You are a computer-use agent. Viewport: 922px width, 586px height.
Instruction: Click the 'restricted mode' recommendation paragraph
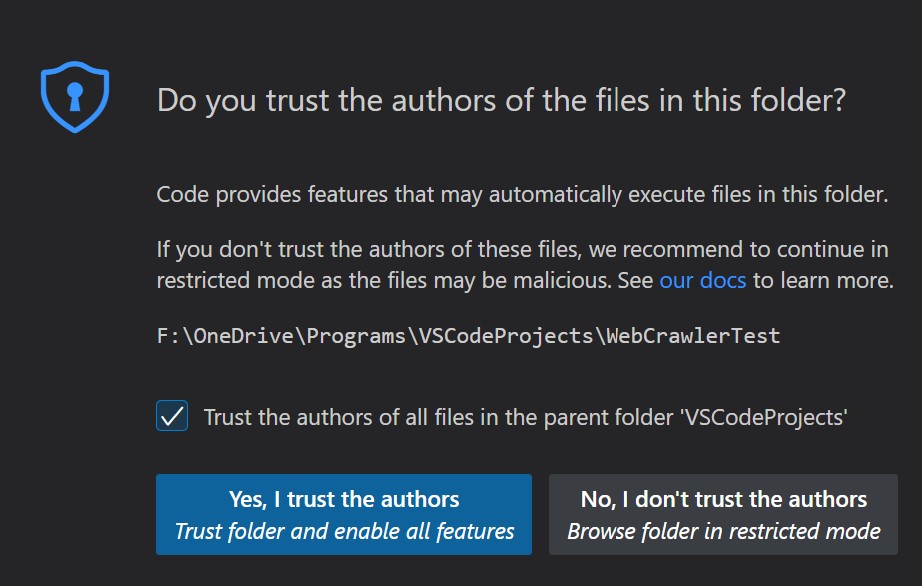[525, 265]
